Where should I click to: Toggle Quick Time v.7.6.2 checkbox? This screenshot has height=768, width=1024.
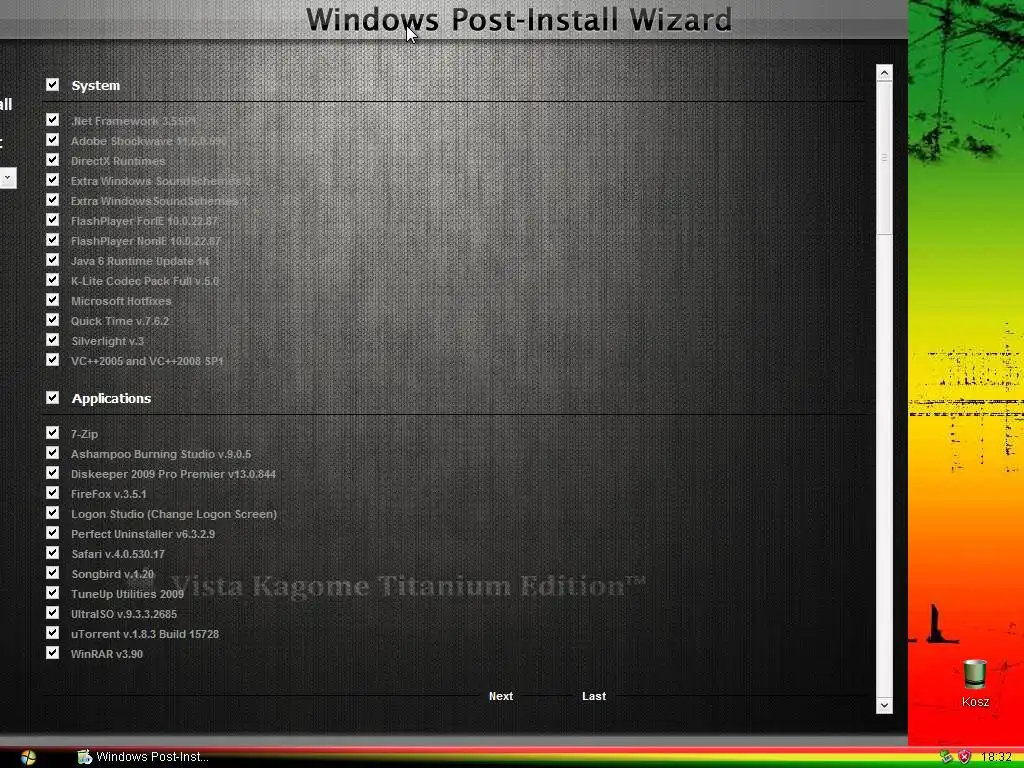(52, 320)
